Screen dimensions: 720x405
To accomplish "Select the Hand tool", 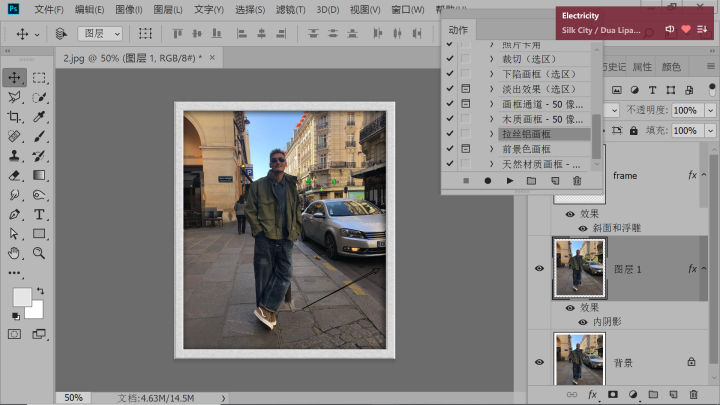I will click(14, 252).
